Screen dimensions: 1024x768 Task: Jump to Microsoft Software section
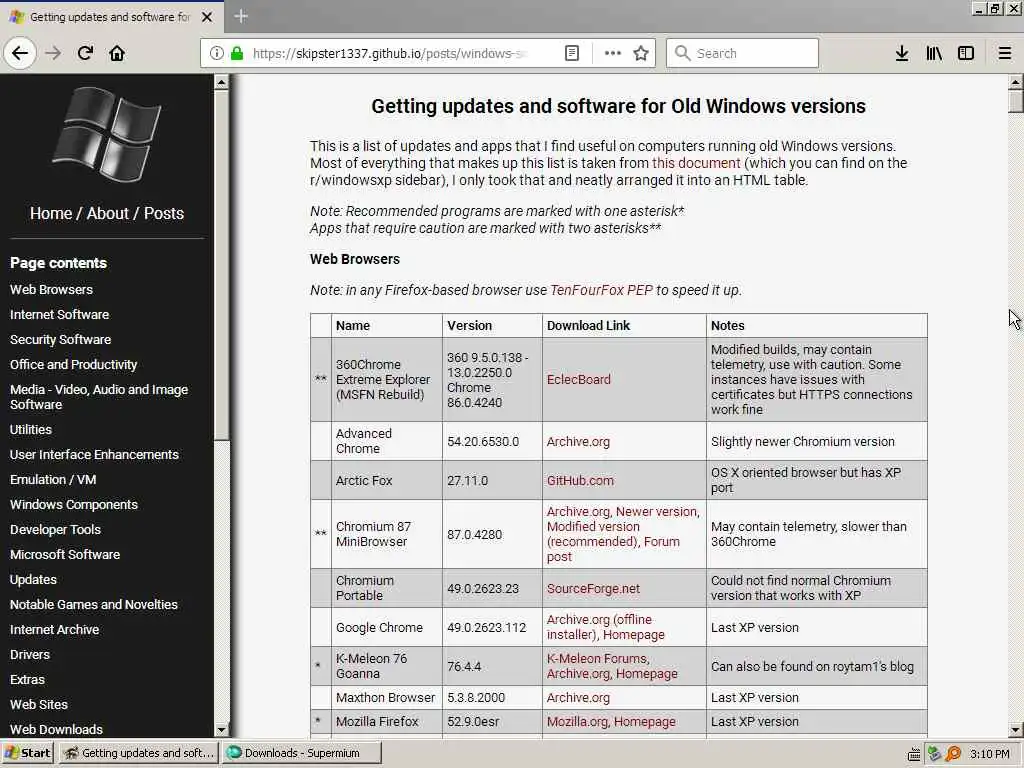[x=65, y=554]
